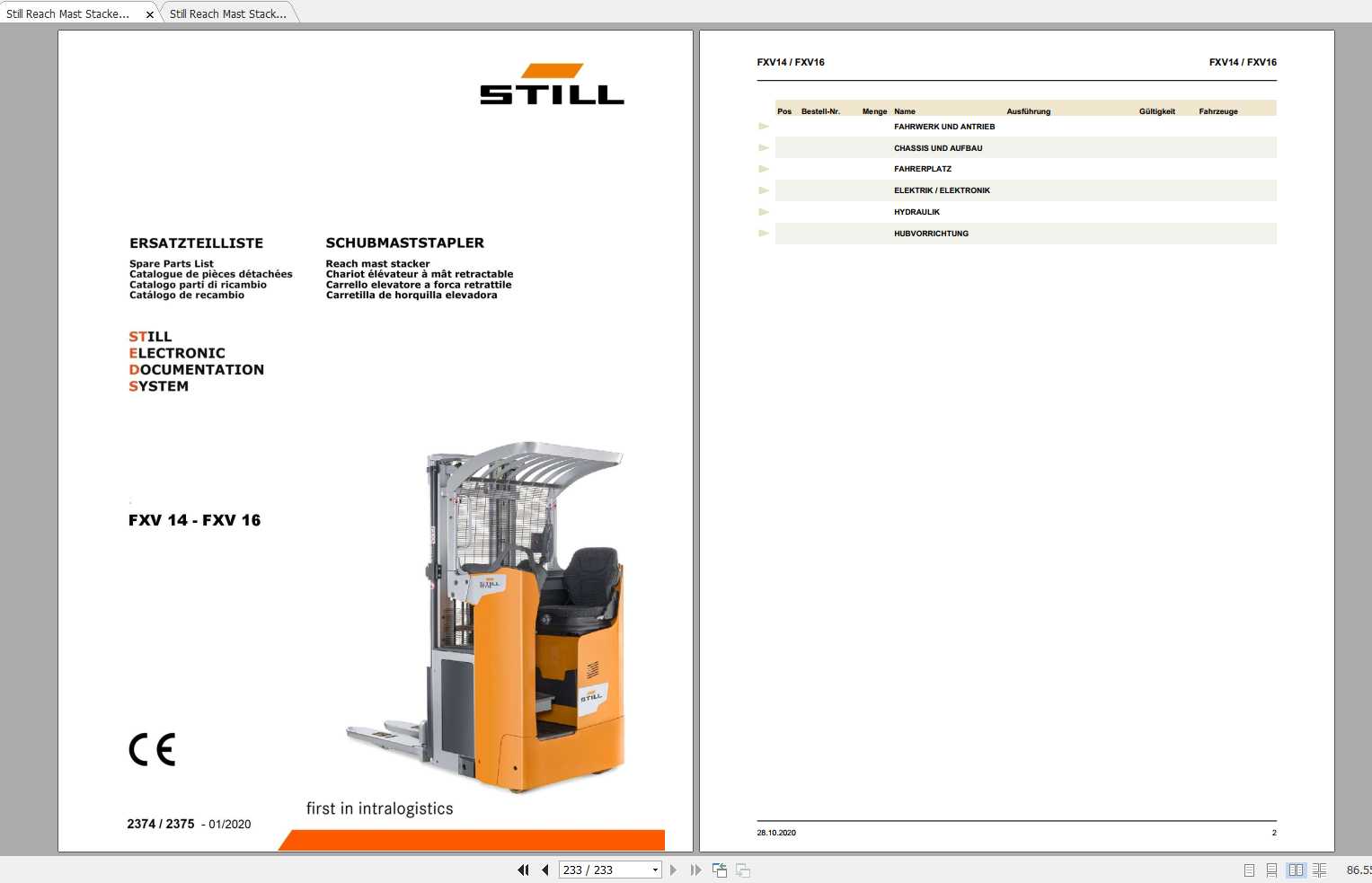Expand the HYDRAULIK section arrow
The height and width of the screenshot is (883, 1372).
764,211
